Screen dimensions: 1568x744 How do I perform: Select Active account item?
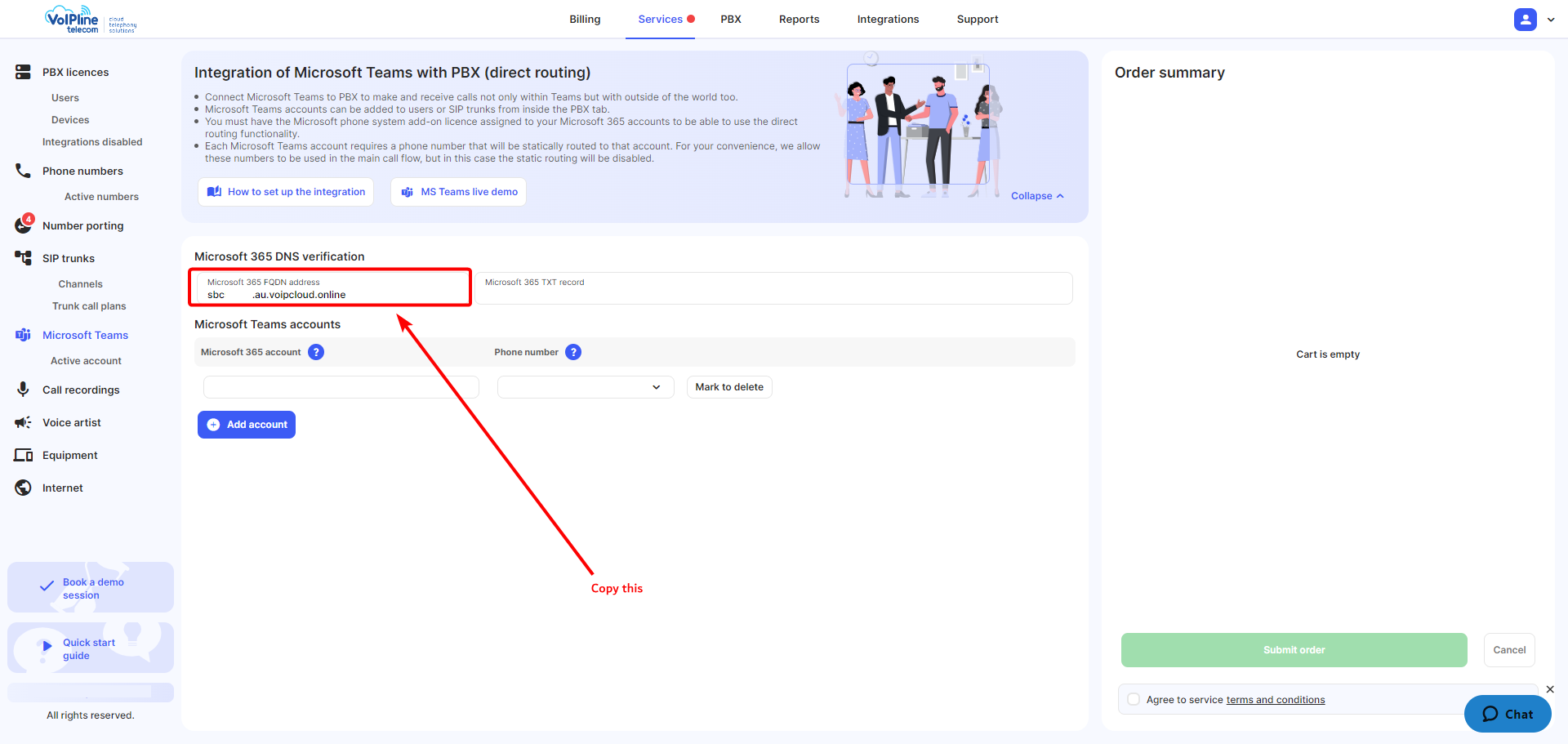[86, 360]
